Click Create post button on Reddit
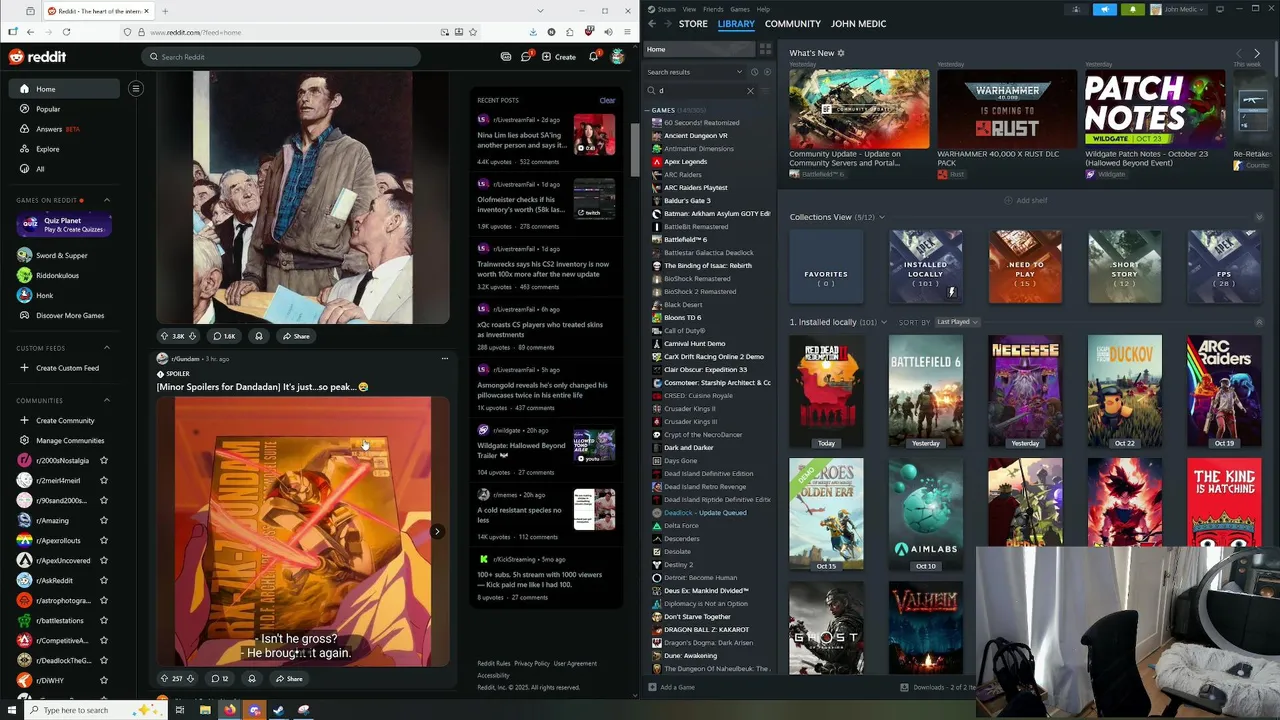The height and width of the screenshot is (720, 1280). 559,57
